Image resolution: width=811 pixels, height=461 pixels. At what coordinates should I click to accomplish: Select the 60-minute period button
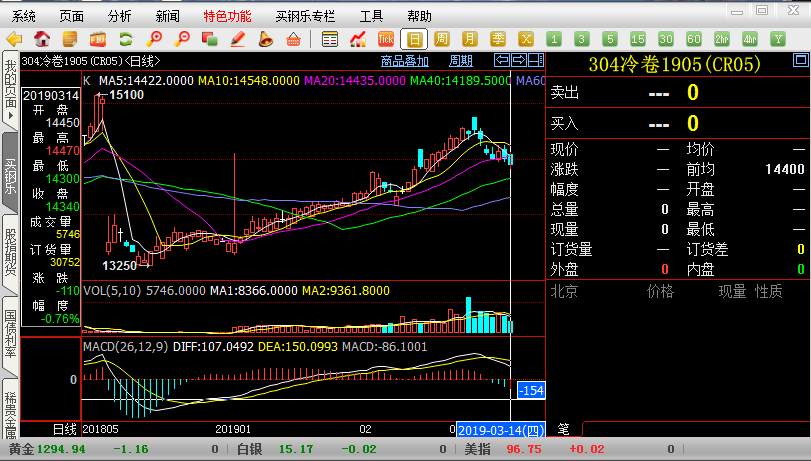point(693,39)
